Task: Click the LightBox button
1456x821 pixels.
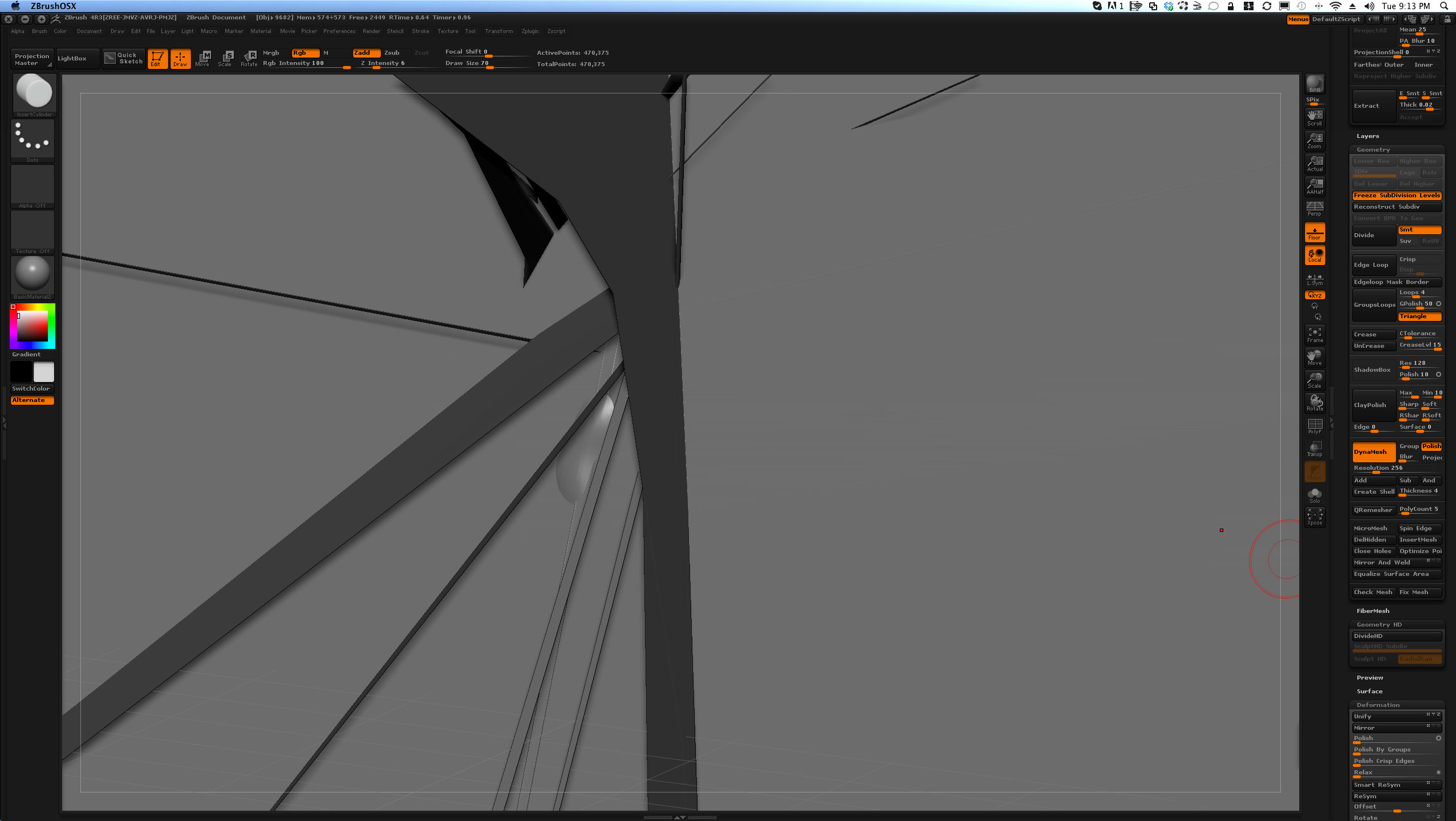Action: click(72, 58)
